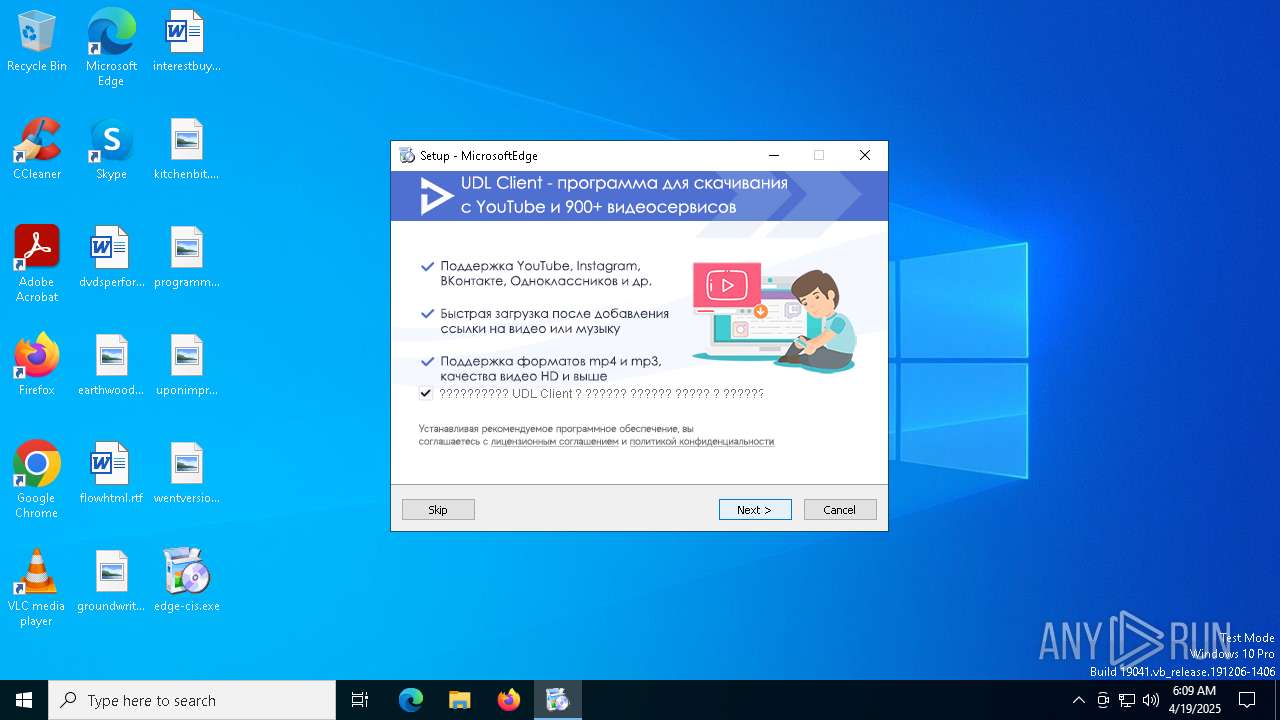Select the kitchenbit image file icon
The width and height of the screenshot is (1280, 720).
coord(186,150)
